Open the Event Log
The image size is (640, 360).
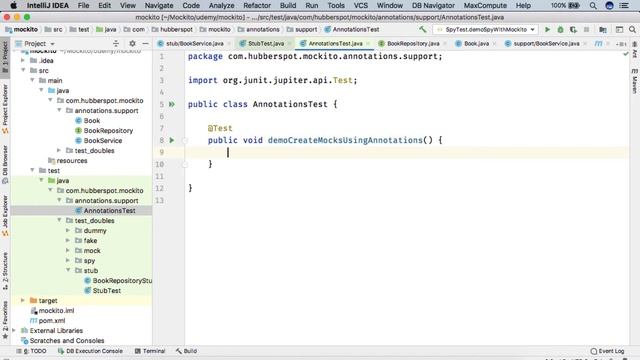pyautogui.click(x=607, y=351)
